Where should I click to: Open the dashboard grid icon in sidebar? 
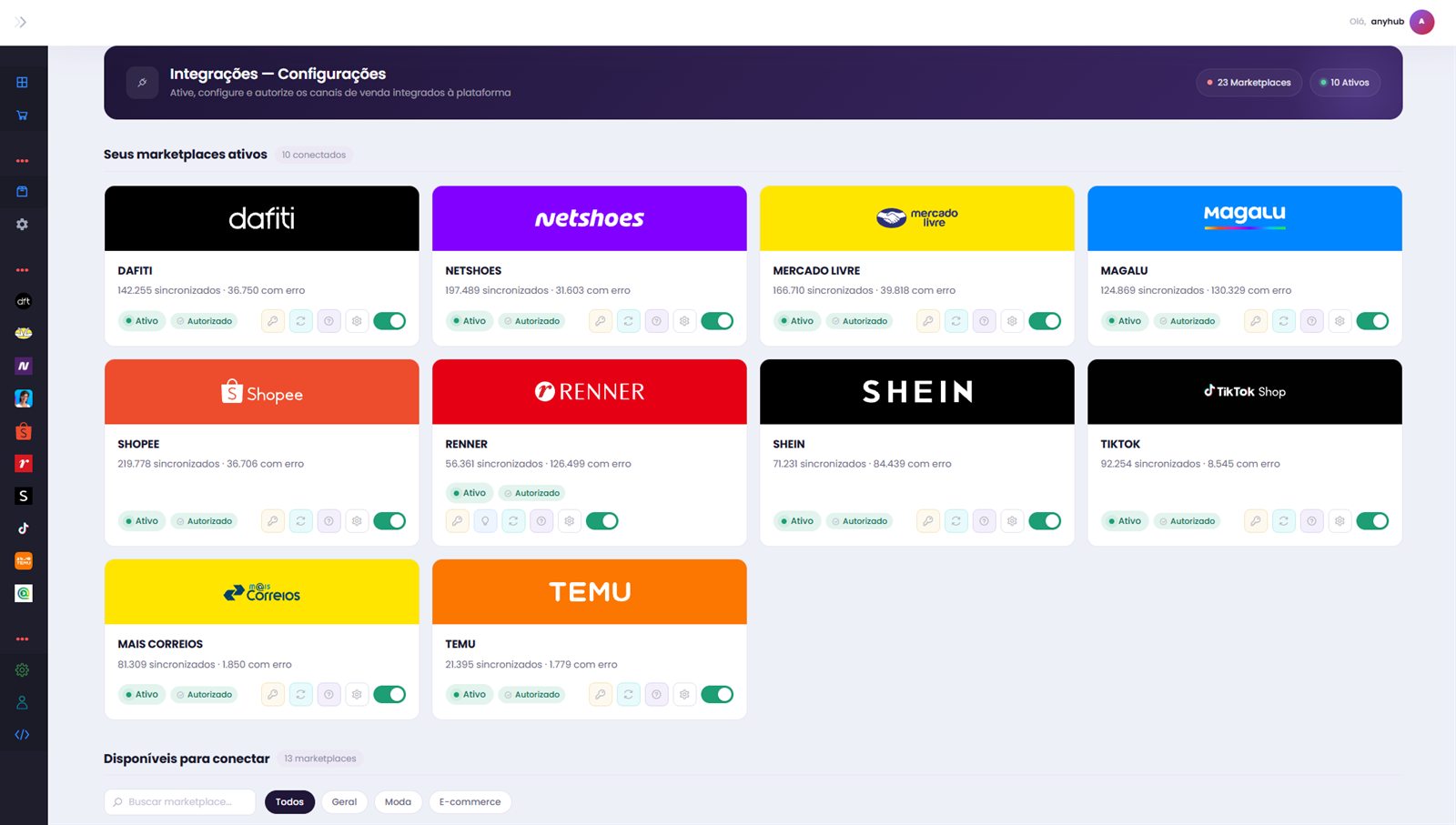23,82
